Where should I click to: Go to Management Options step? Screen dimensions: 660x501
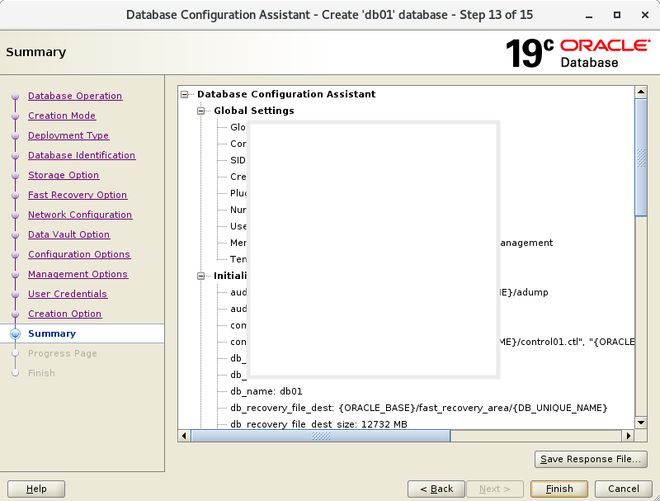coord(78,274)
